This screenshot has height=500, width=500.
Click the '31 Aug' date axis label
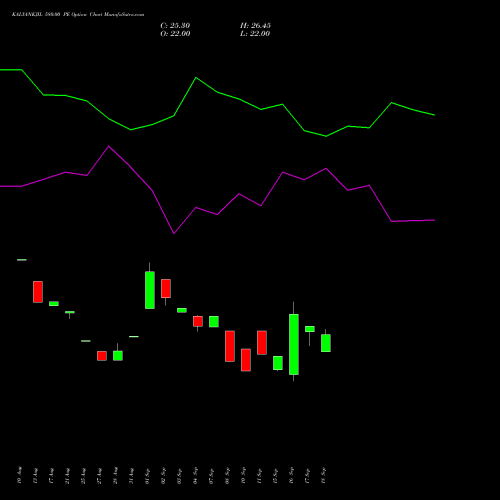[x=131, y=476]
